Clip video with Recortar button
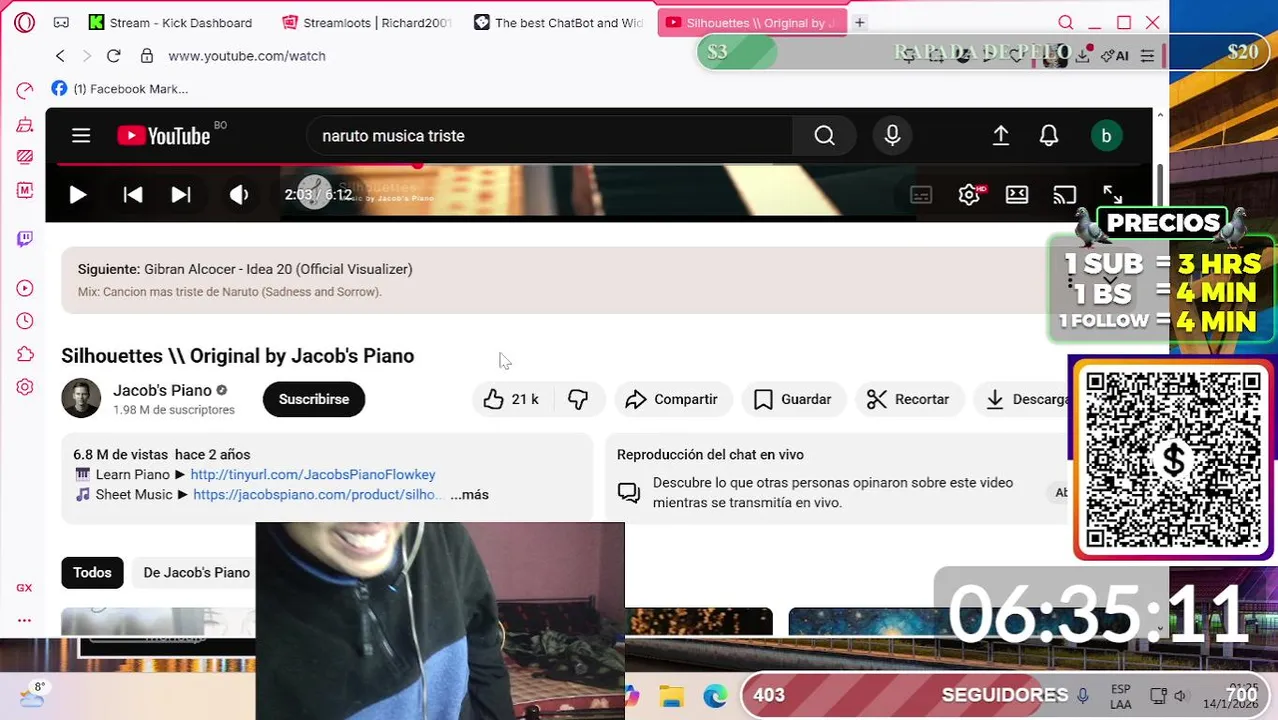 coord(908,399)
